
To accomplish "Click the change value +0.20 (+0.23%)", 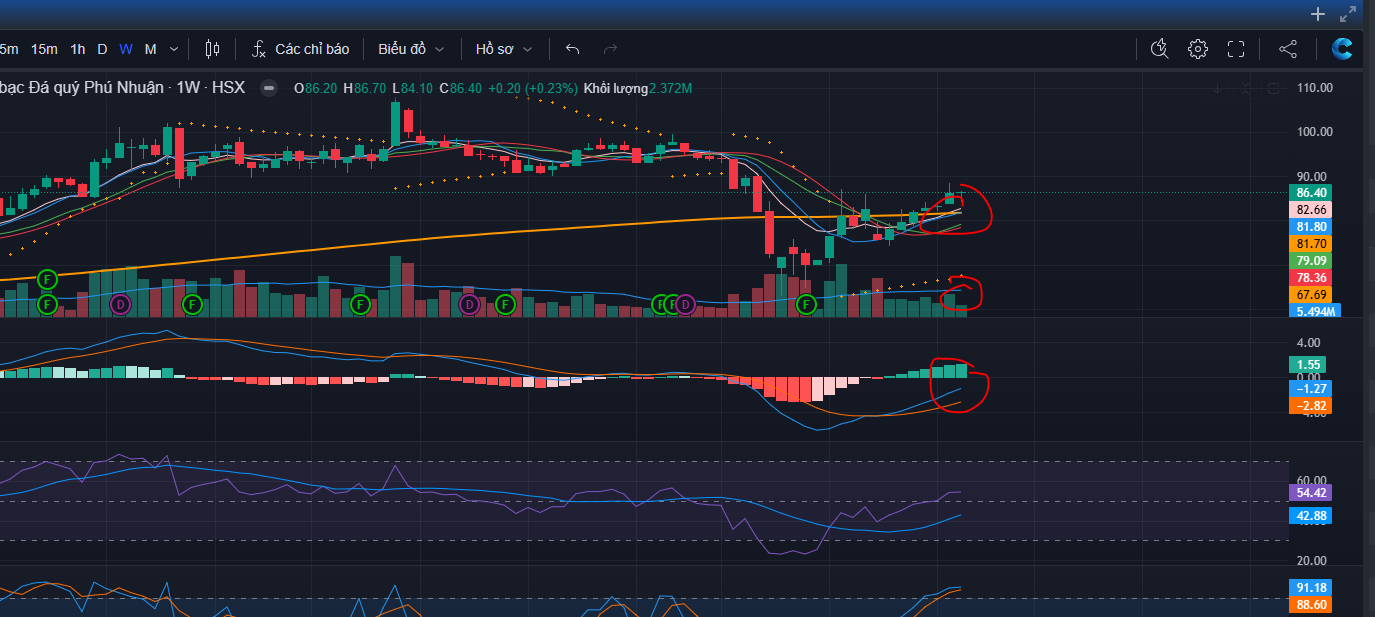I will tap(532, 88).
